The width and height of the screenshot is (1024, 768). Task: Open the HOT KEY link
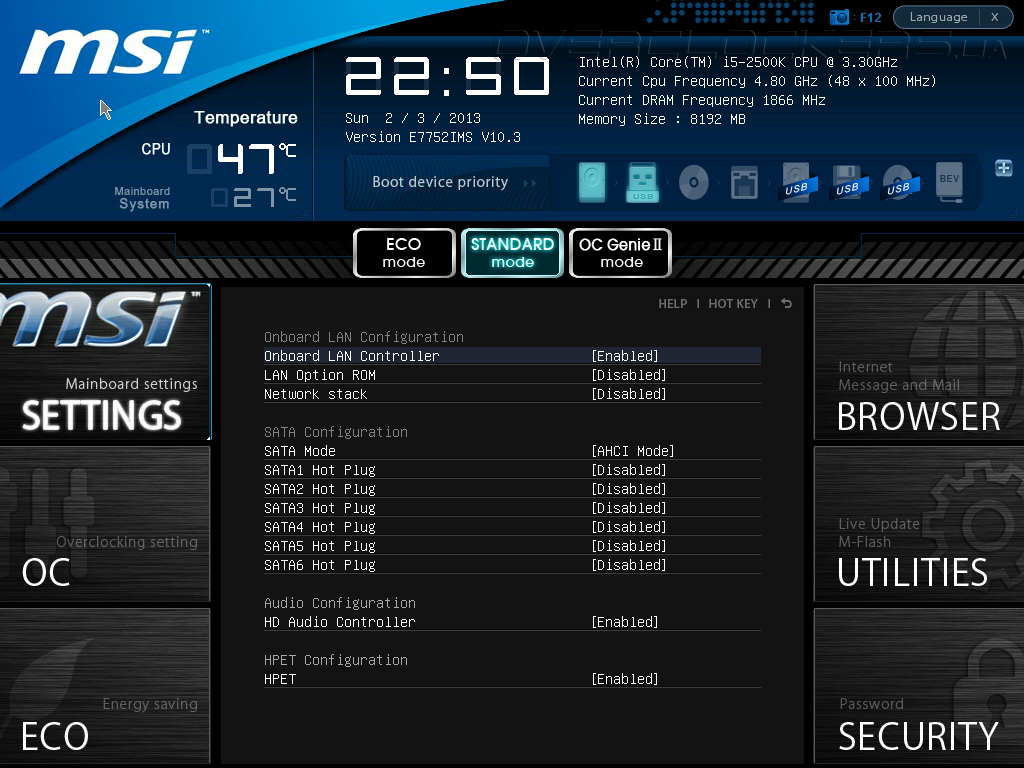[733, 304]
